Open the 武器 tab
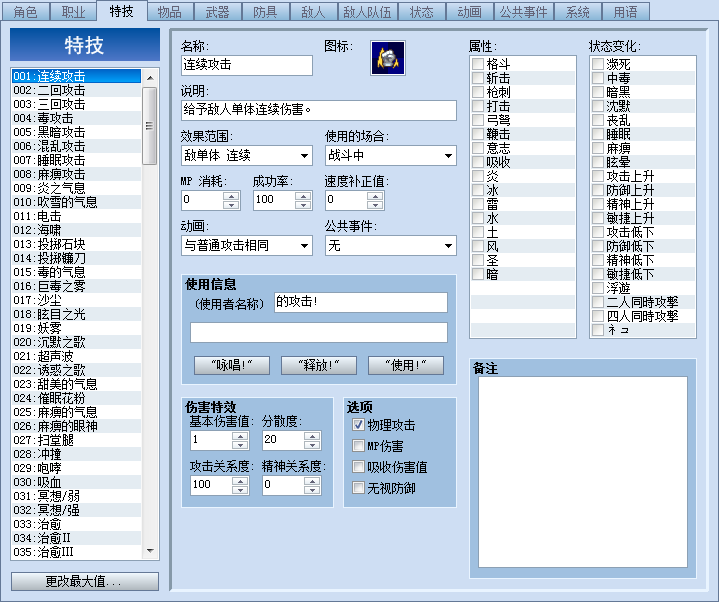Viewport: 719px width, 602px height. coord(217,11)
